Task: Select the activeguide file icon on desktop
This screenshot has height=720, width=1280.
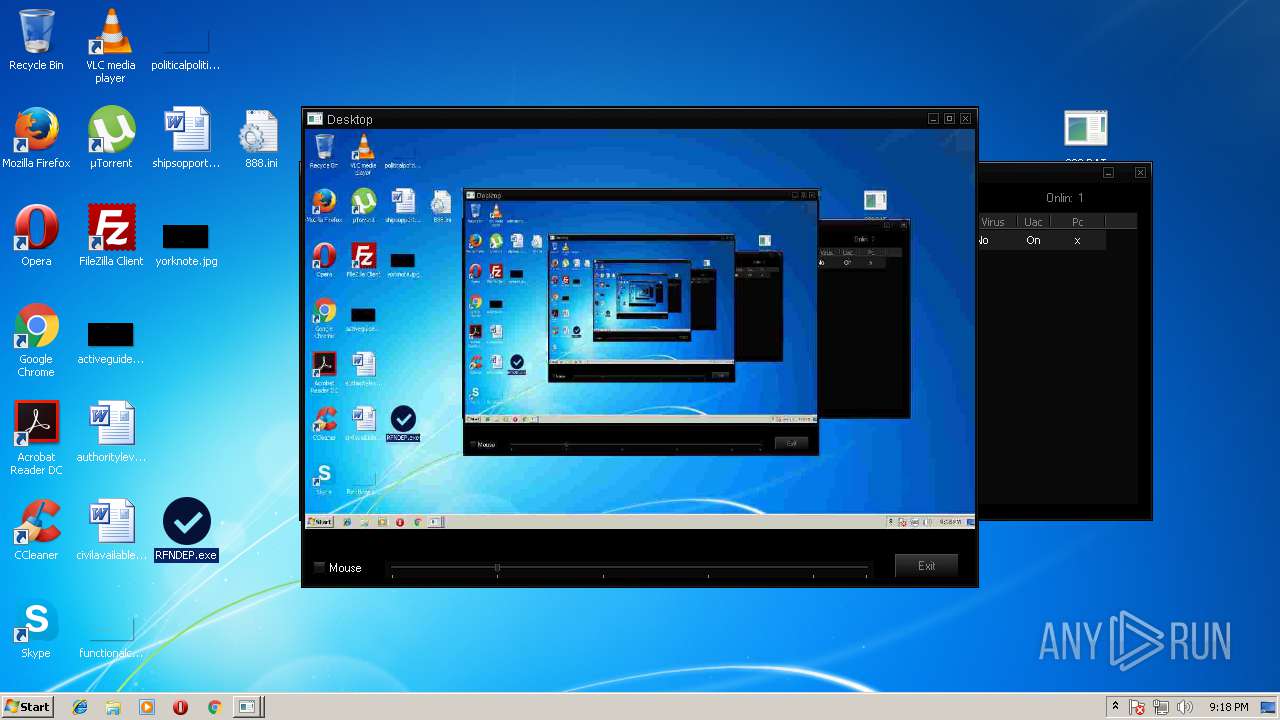Action: point(110,341)
